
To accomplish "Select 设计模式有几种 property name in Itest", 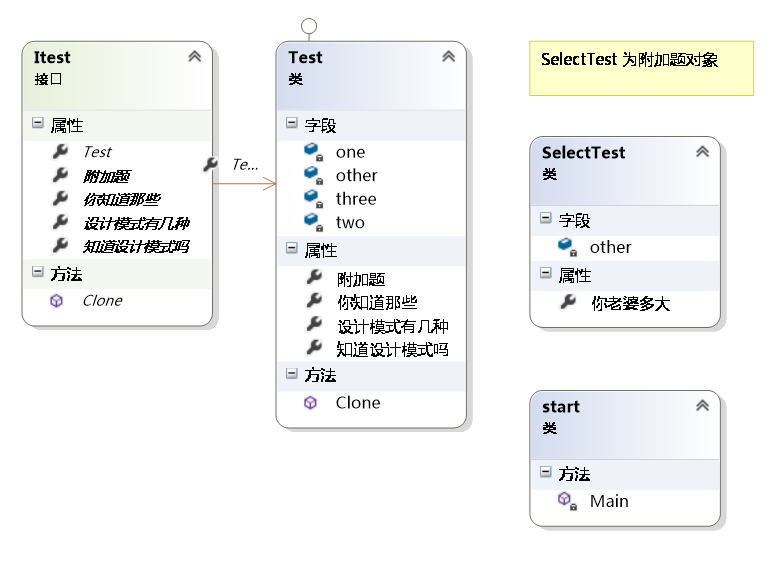I will coord(136,223).
